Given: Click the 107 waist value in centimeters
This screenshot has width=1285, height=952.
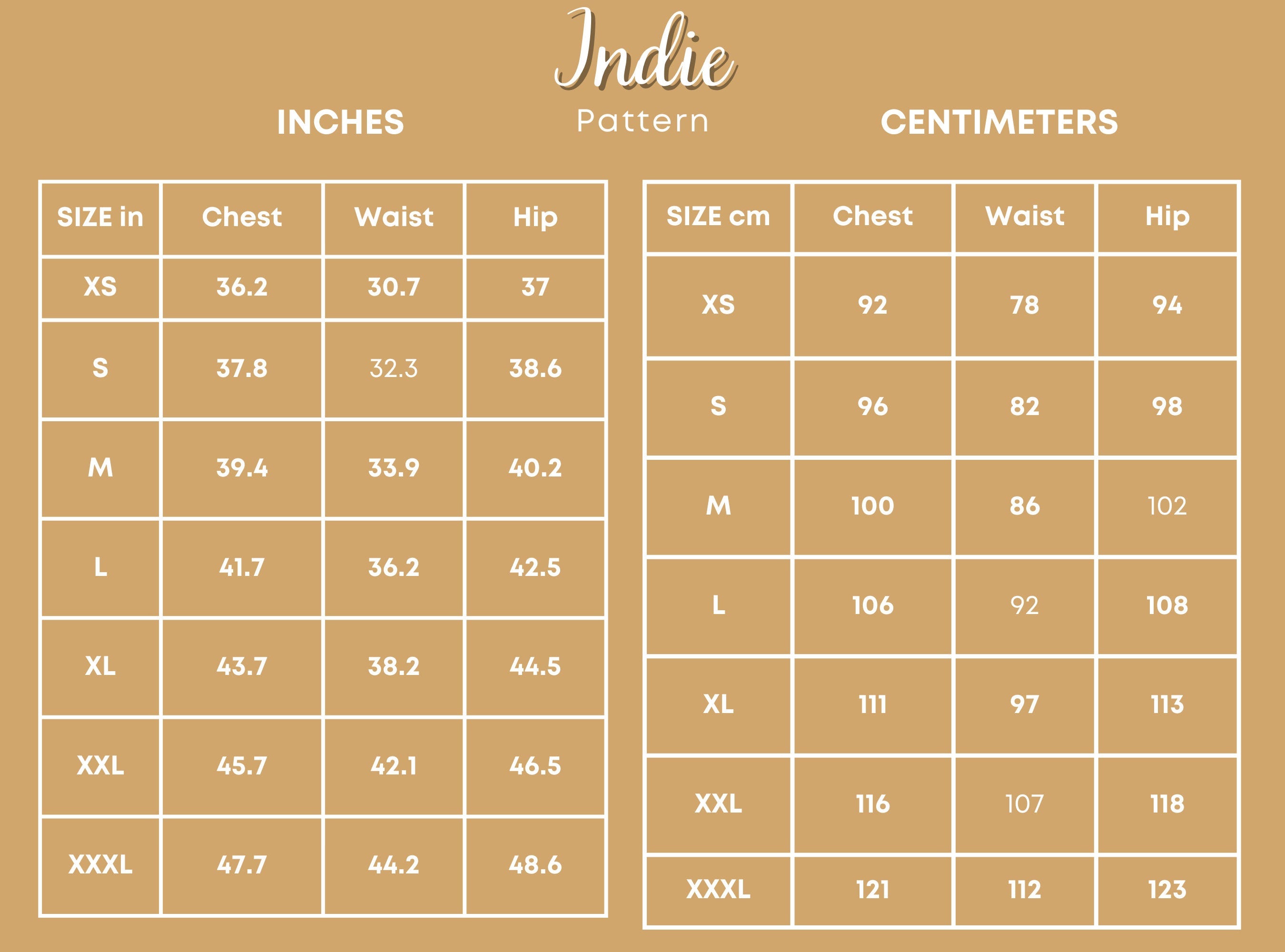Looking at the screenshot, I should click(x=1024, y=804).
